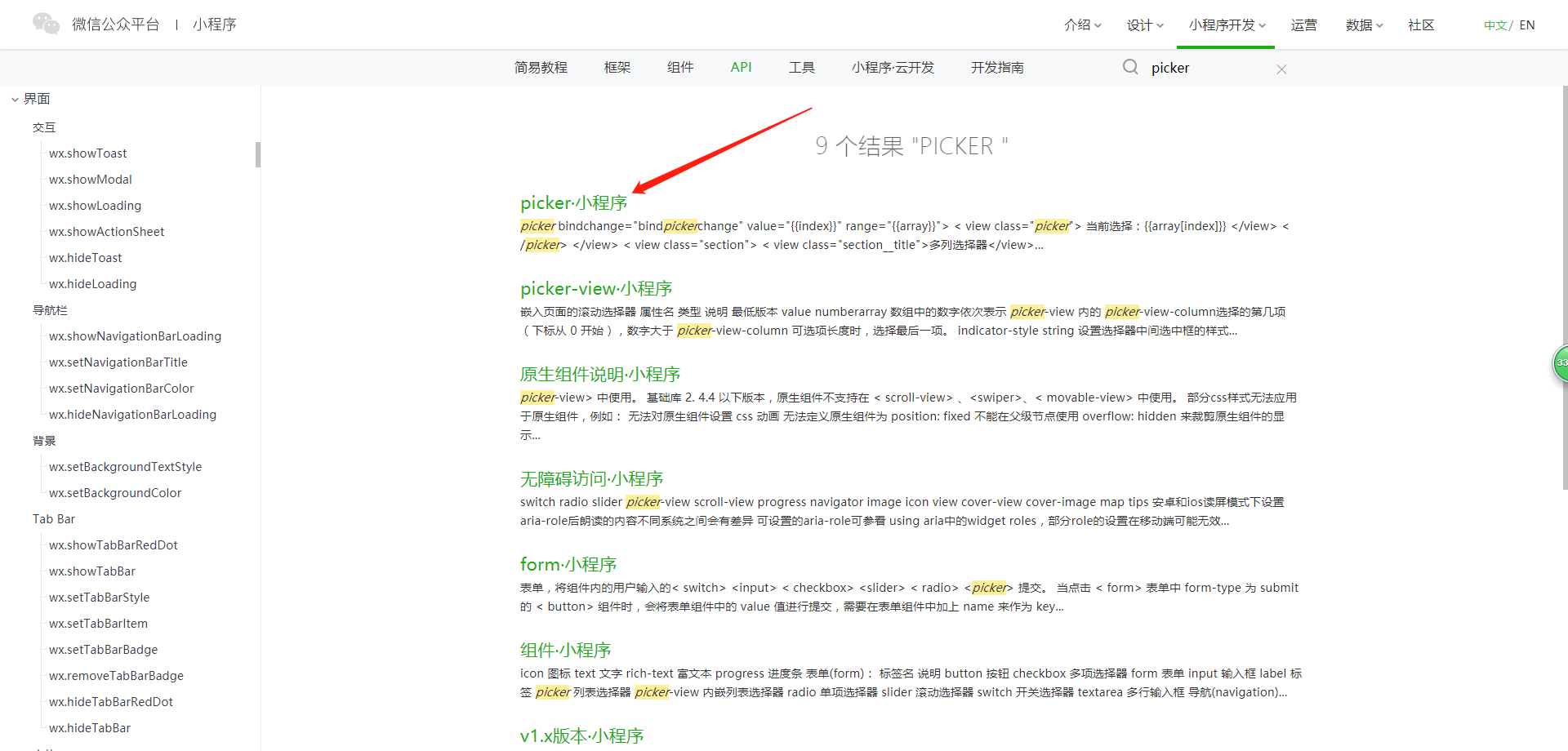Open wx.hideLoading in sidebar
The image size is (1568, 751).
(92, 284)
